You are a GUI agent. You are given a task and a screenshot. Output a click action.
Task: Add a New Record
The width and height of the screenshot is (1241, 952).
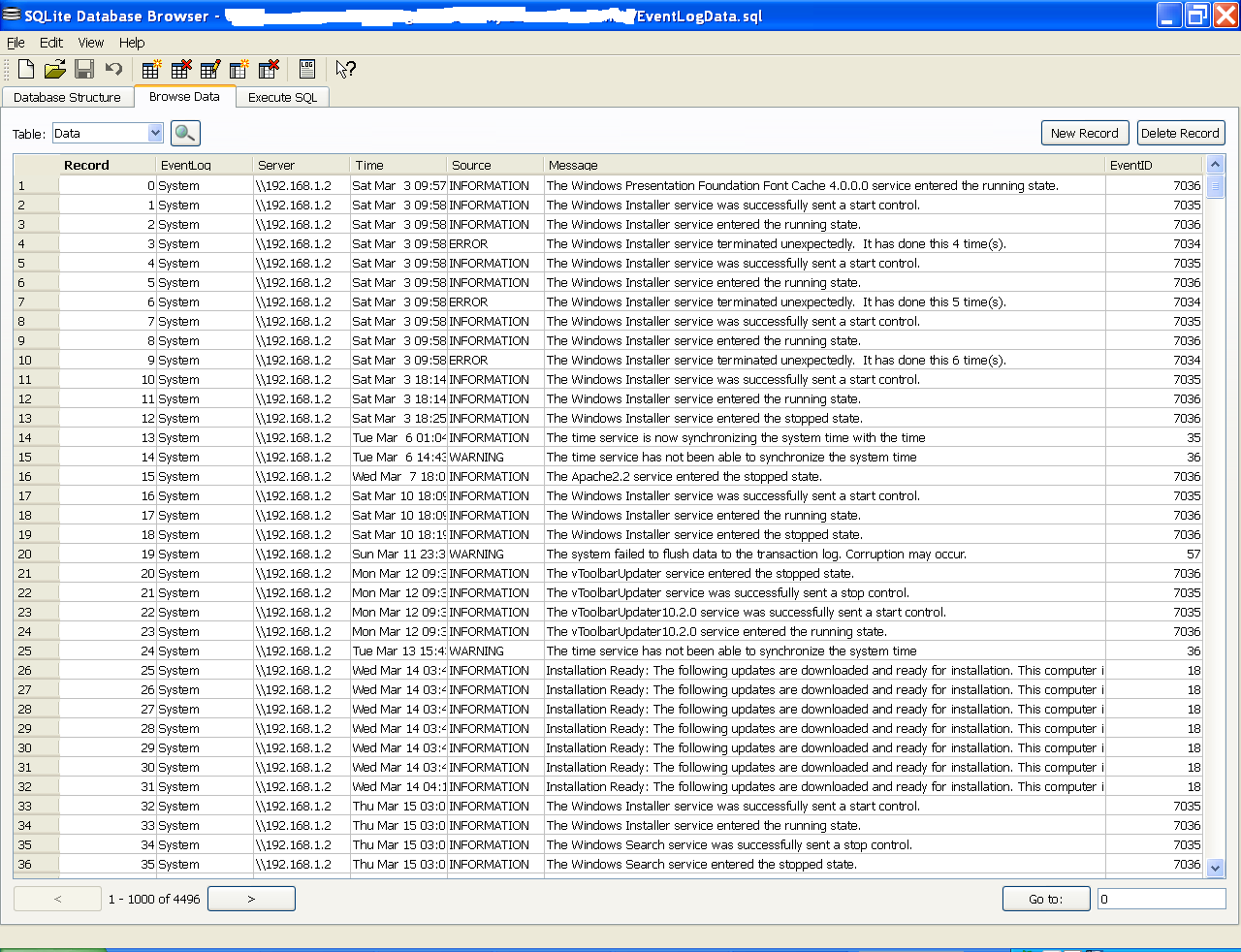[x=1085, y=133]
